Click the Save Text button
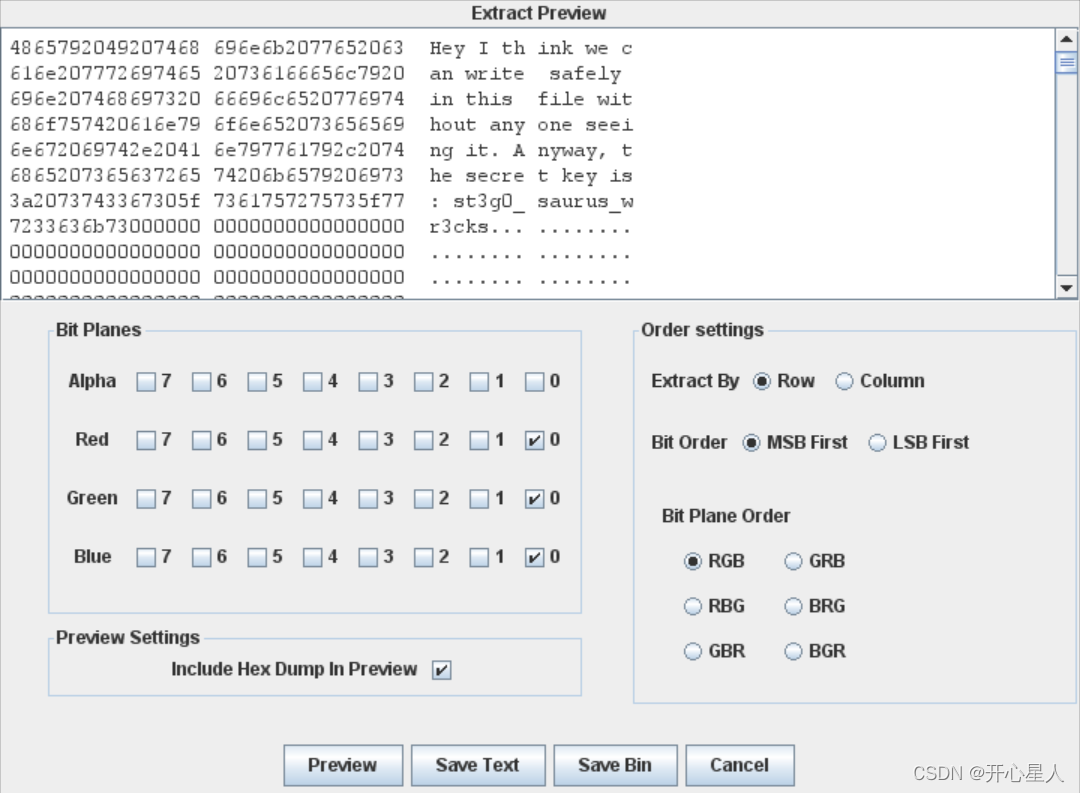1080x793 pixels. pyautogui.click(x=478, y=765)
